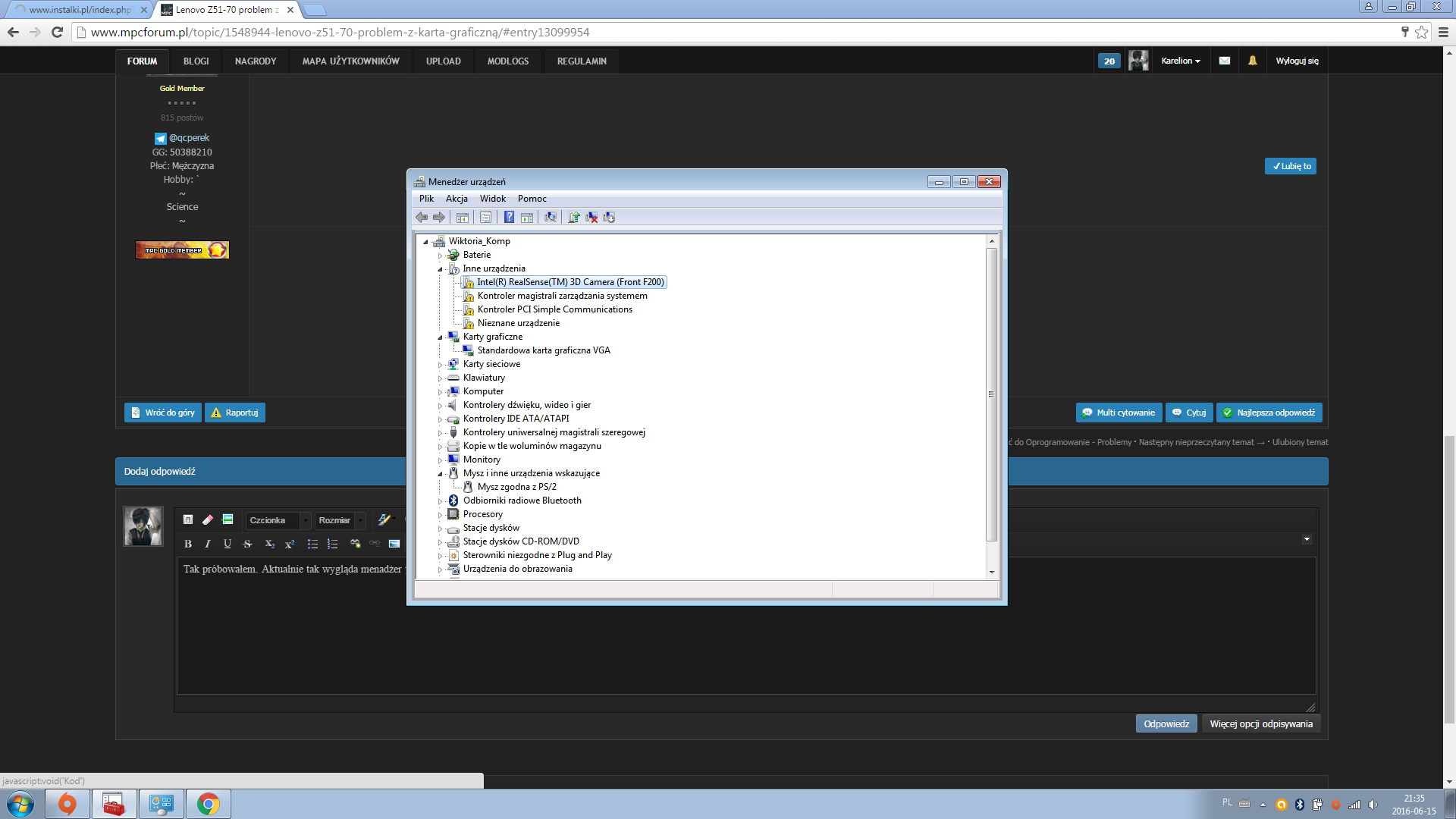Click Update driver software toolbar icon
Viewport: 1456px width, 819px height.
coord(574,218)
